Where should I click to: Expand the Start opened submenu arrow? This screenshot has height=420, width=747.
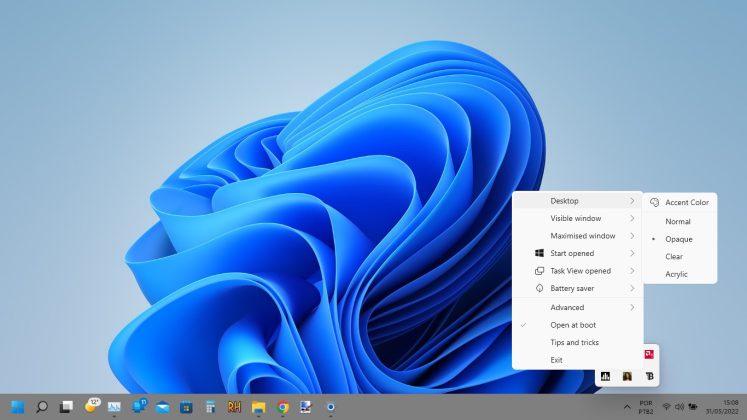(632, 253)
